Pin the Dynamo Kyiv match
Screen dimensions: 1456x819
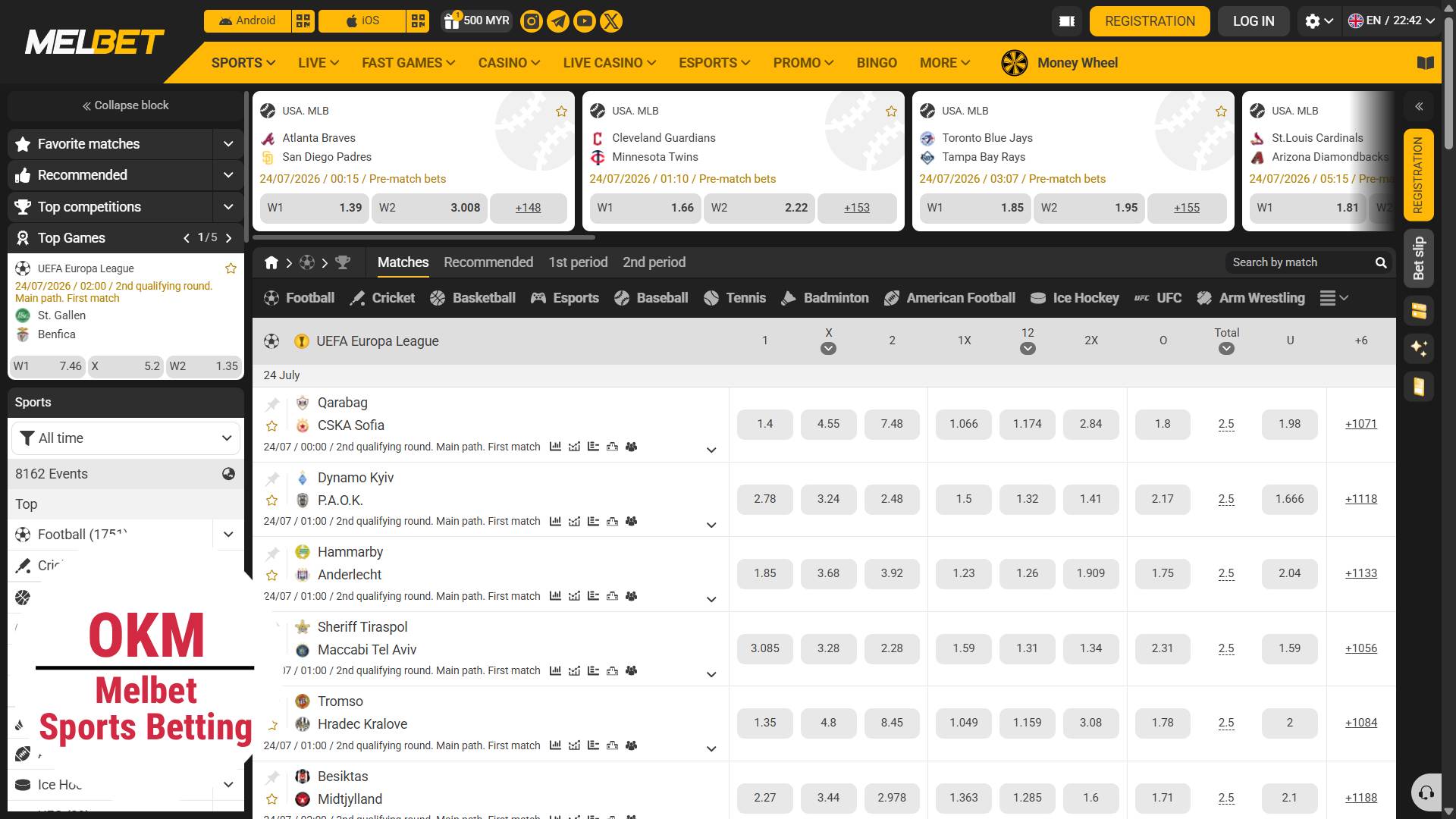click(x=272, y=479)
